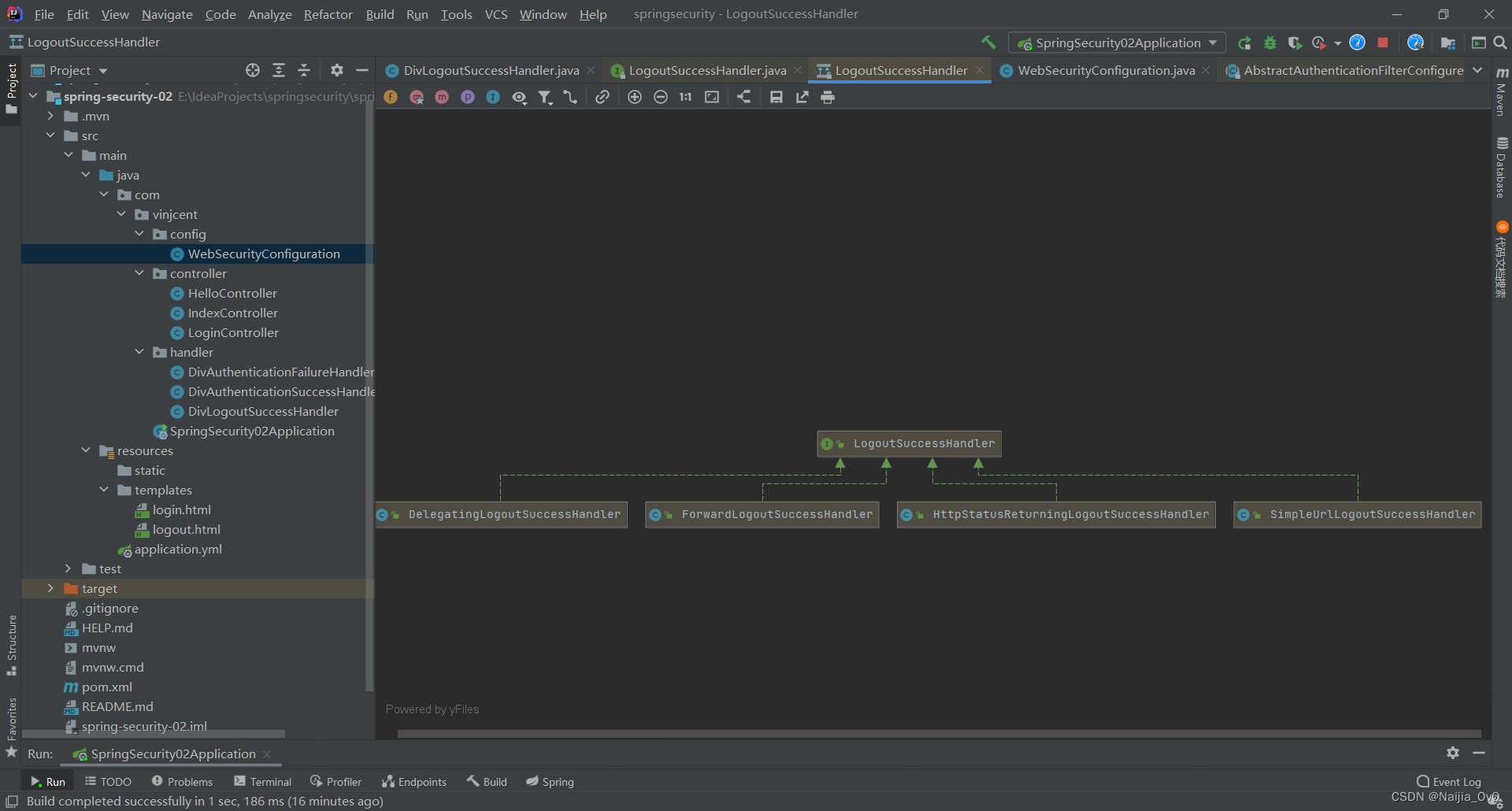Open the Profiler tool window
Image resolution: width=1512 pixels, height=811 pixels.
tap(336, 781)
